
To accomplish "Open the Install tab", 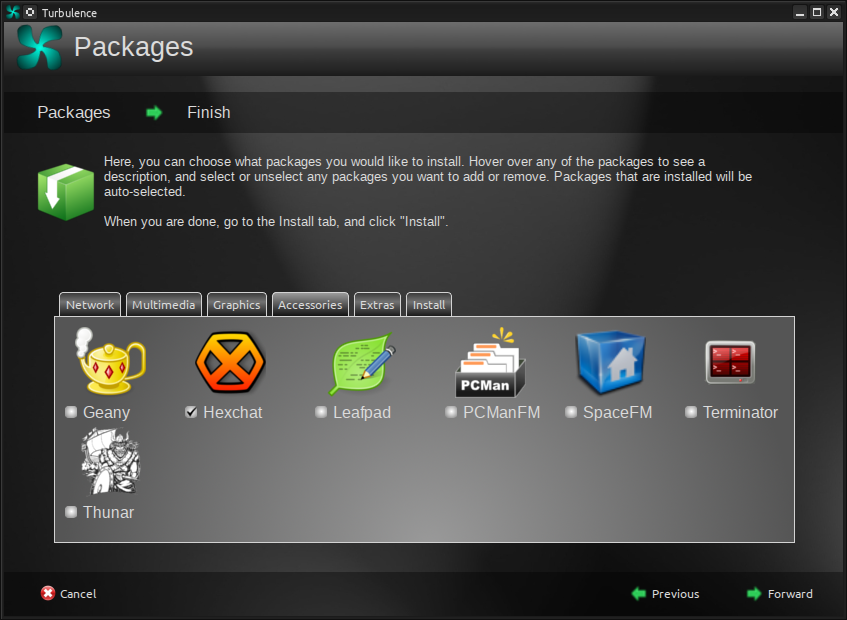I will click(429, 305).
